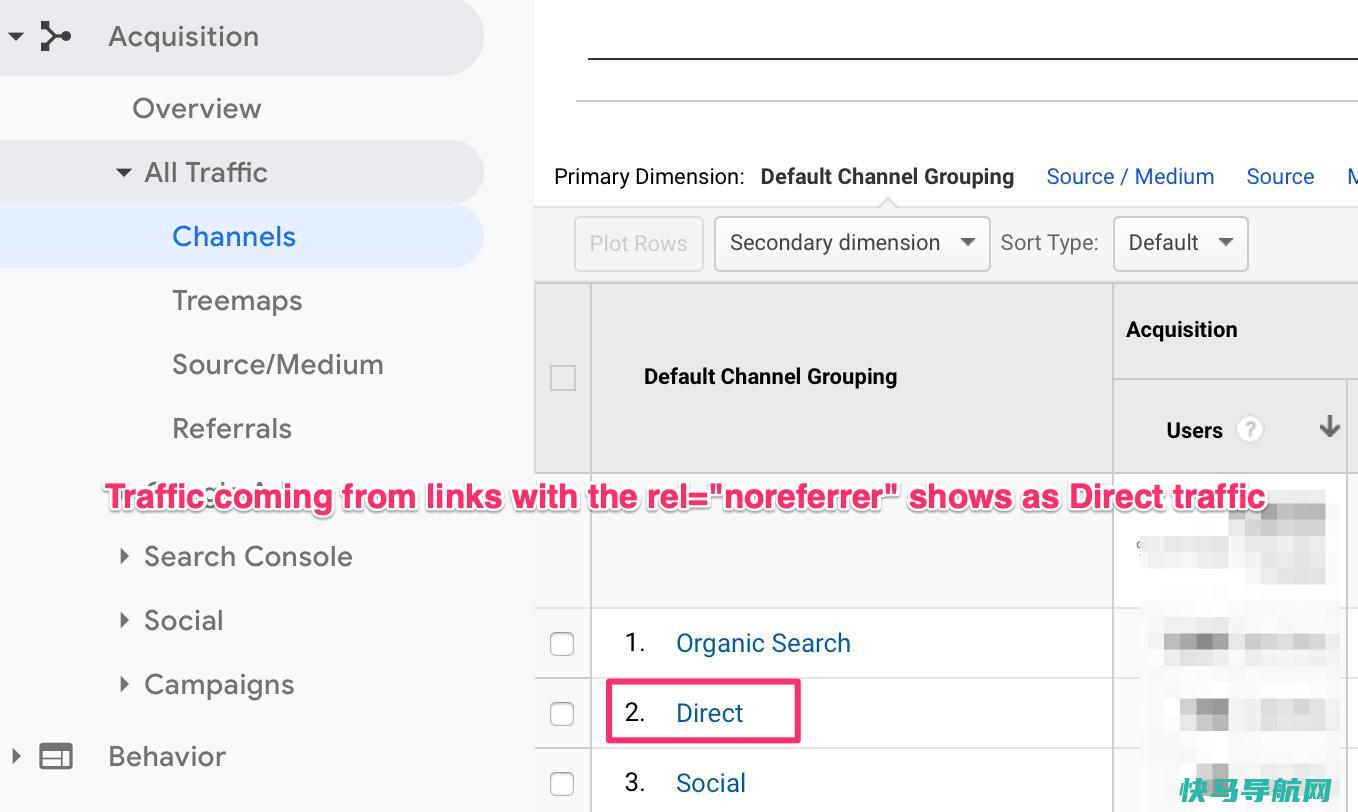Click the Behavior sidebar label
Image resolution: width=1358 pixels, height=812 pixels.
167,756
